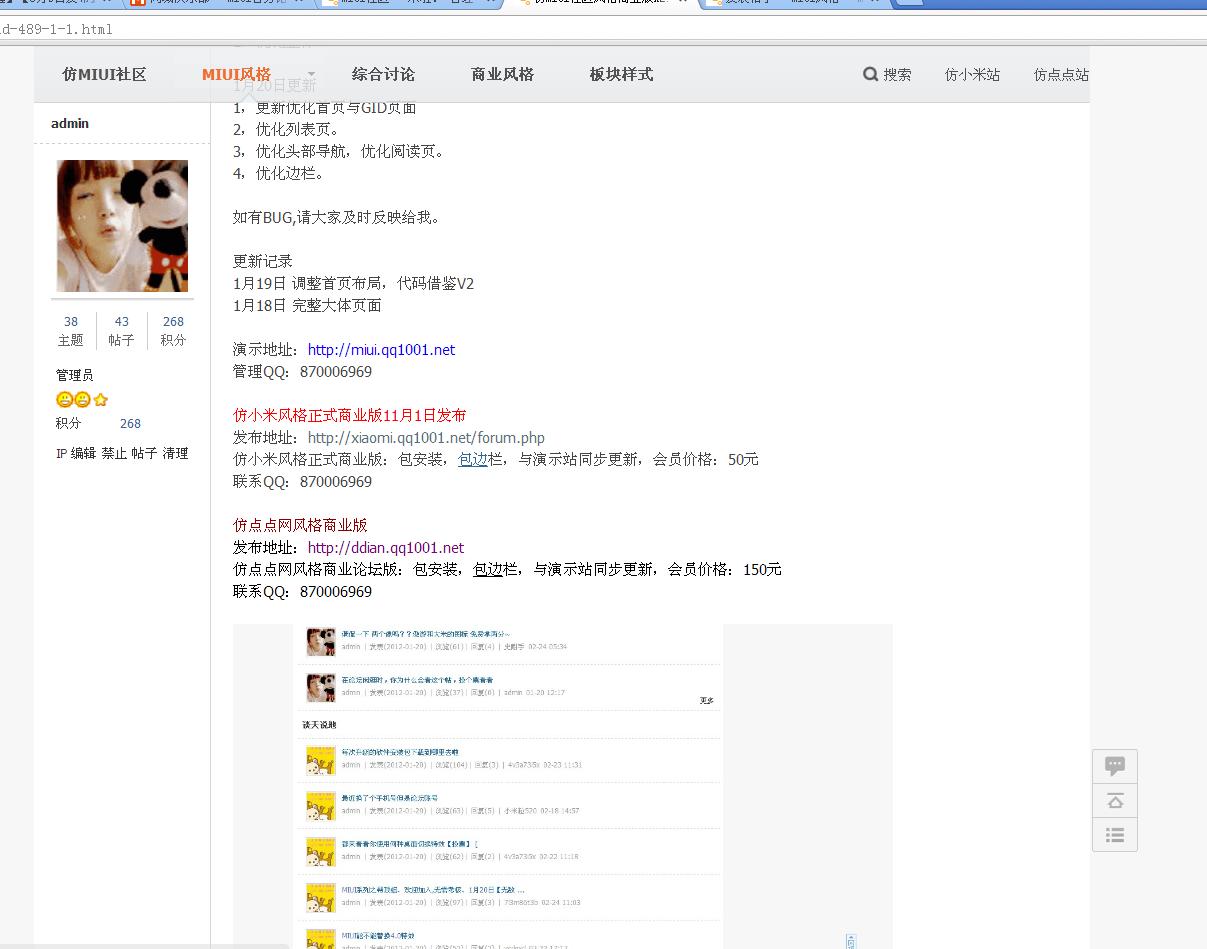Click the magnifier search icon in the navigation bar
Viewport: 1207px width, 949px height.
pos(871,74)
